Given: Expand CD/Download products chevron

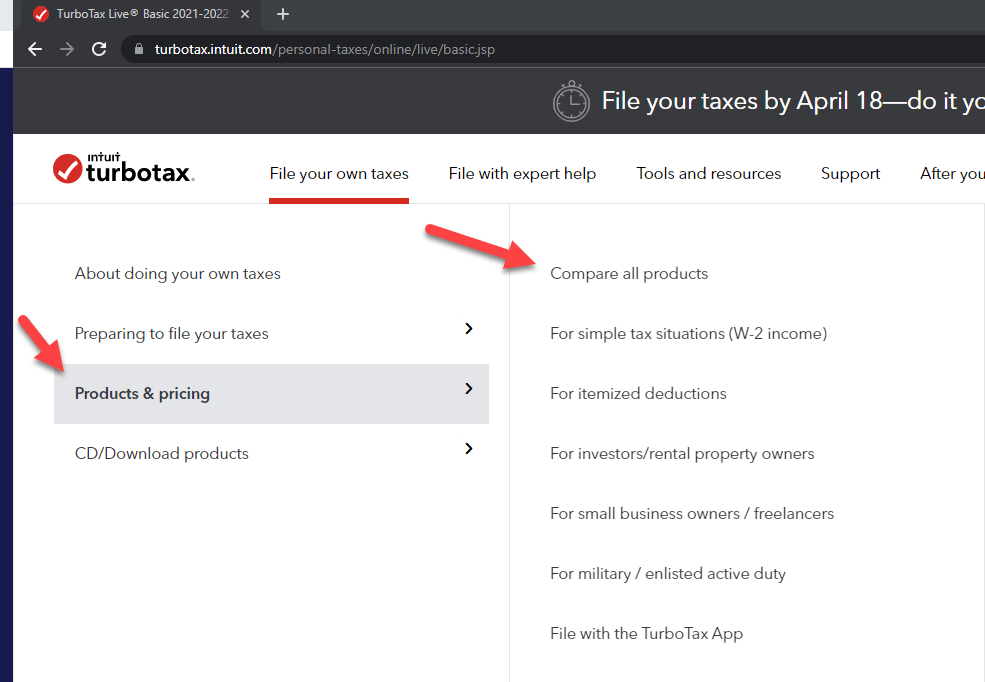Looking at the screenshot, I should [469, 448].
